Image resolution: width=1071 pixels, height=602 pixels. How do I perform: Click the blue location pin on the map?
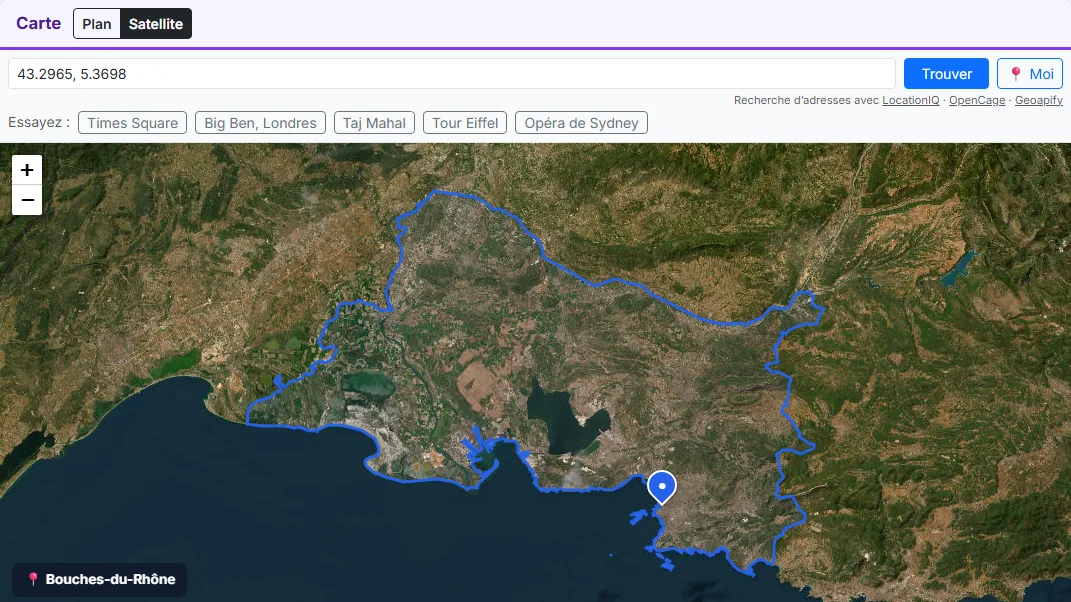coord(662,487)
